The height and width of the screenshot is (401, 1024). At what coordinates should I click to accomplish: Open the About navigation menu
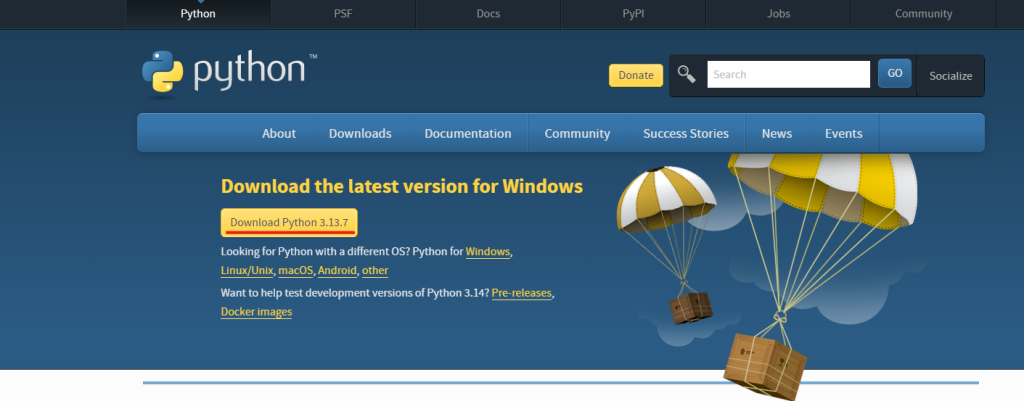click(x=279, y=133)
